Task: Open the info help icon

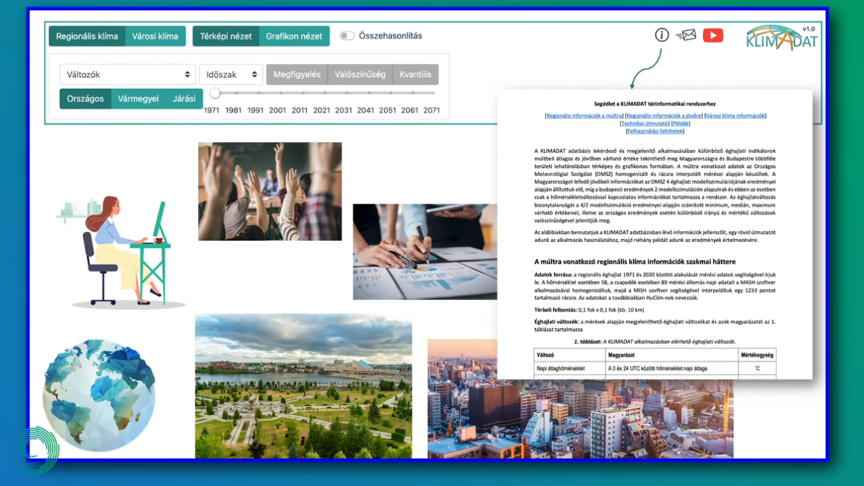Action: 661,35
